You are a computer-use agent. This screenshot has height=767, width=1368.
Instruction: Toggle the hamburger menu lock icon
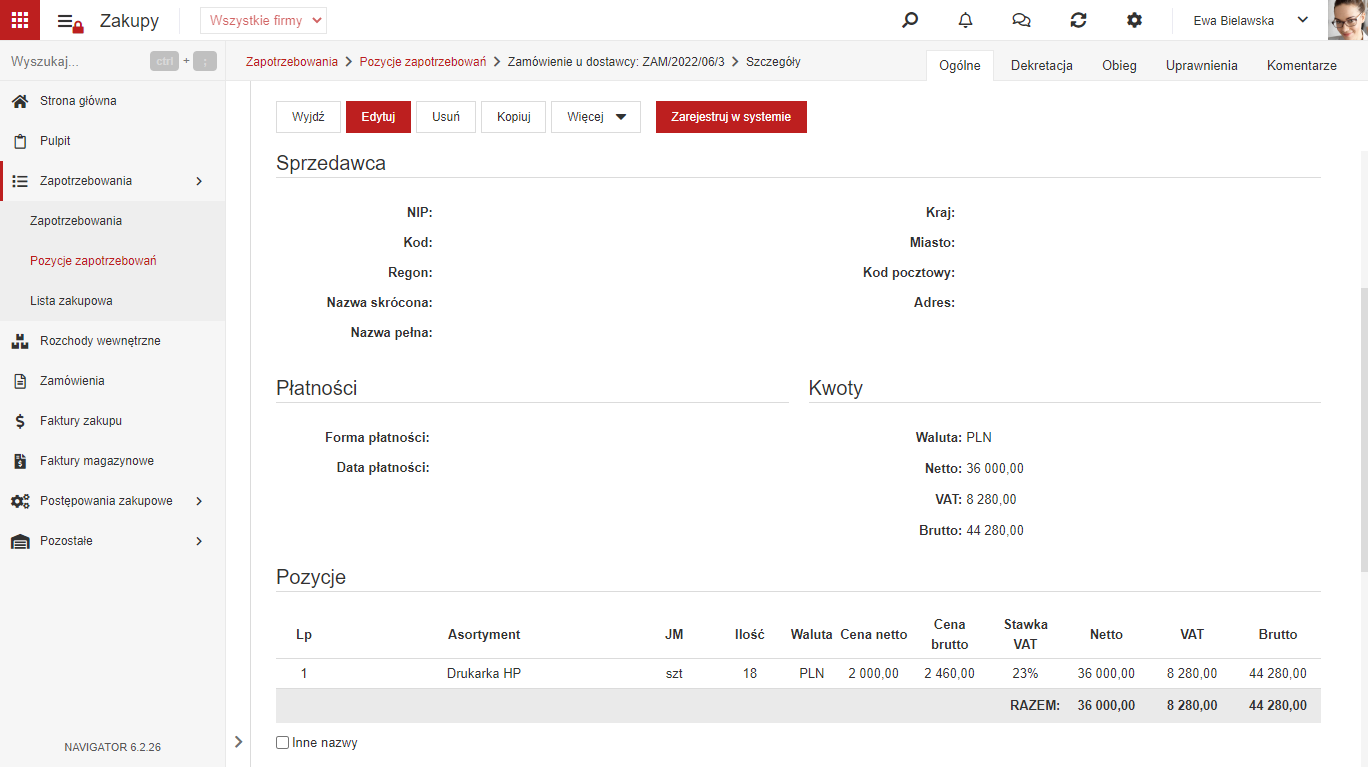(x=70, y=21)
